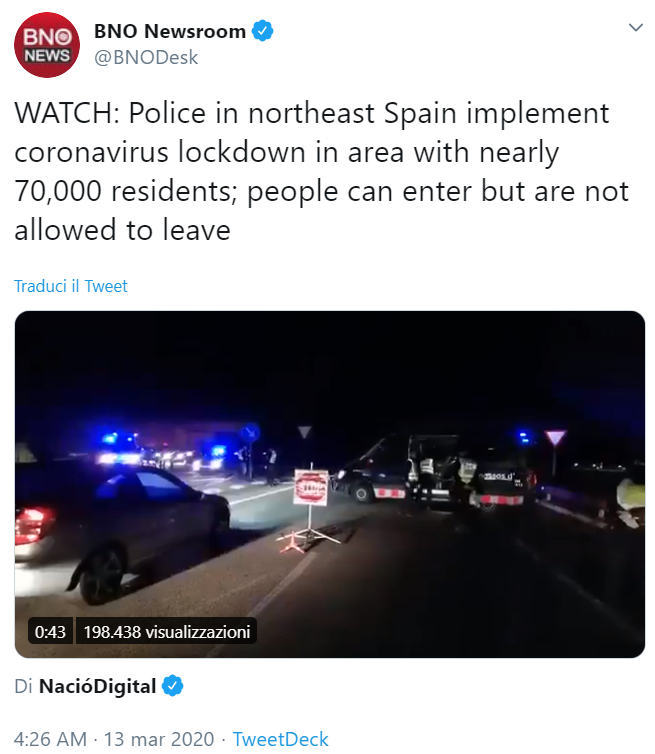Click NacióDigital verified checkmark badge
Screen dimensions: 655x754
tap(173, 686)
